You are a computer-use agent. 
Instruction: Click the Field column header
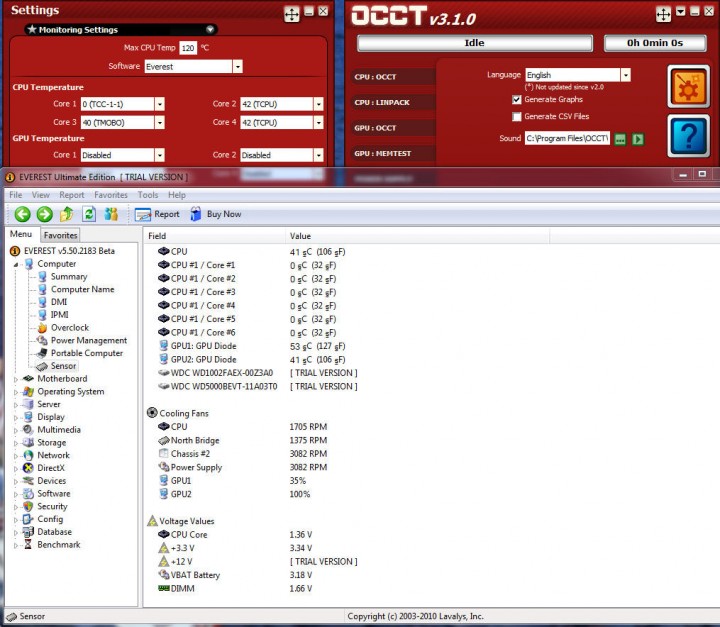point(214,236)
